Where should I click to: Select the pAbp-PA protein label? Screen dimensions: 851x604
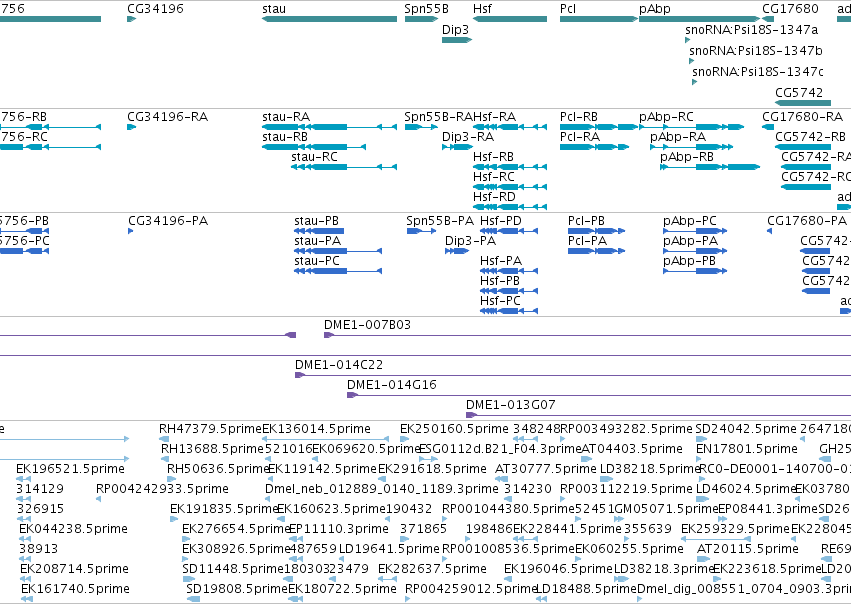click(690, 241)
